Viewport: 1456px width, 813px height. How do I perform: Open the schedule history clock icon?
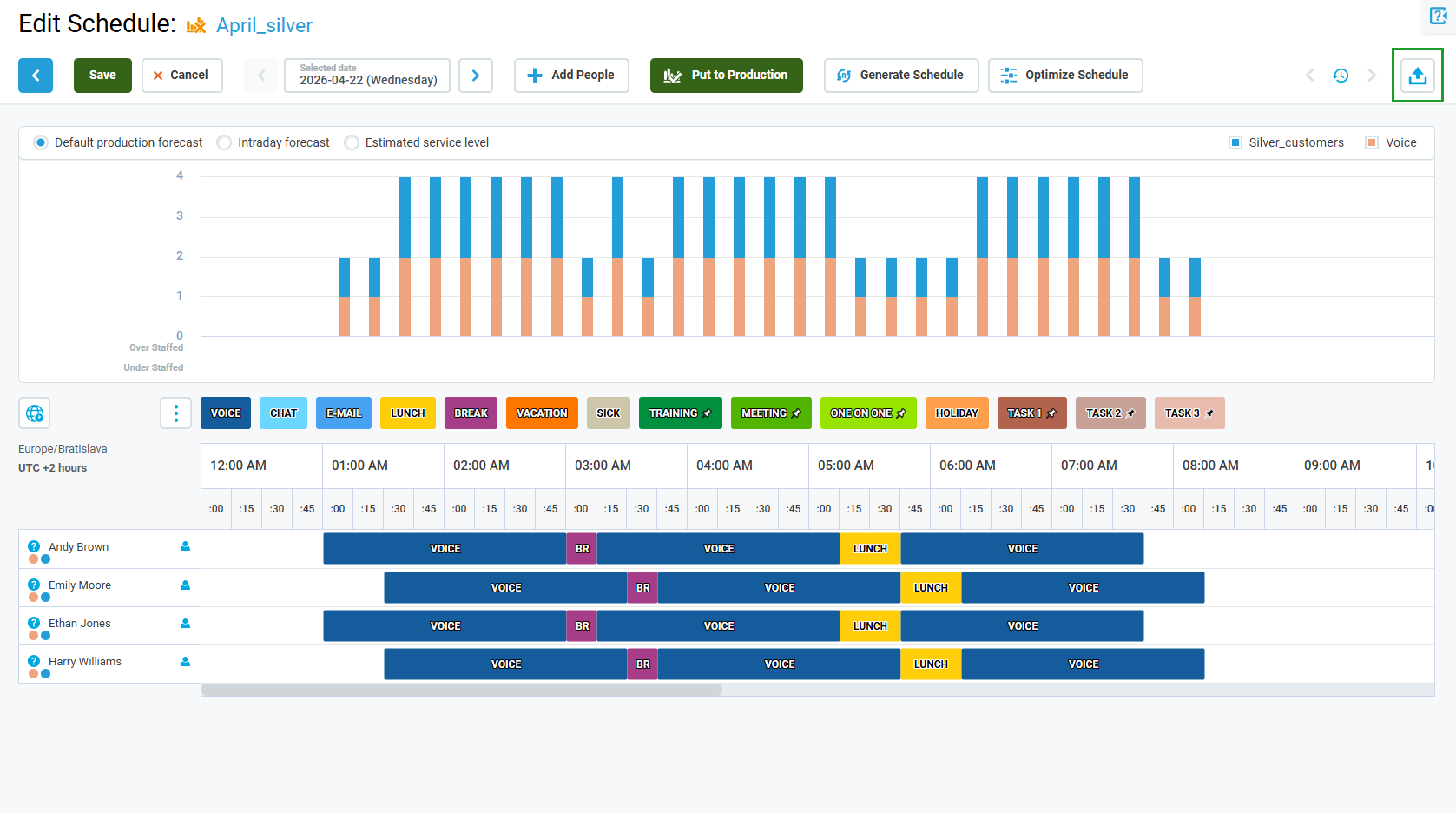coord(1341,76)
